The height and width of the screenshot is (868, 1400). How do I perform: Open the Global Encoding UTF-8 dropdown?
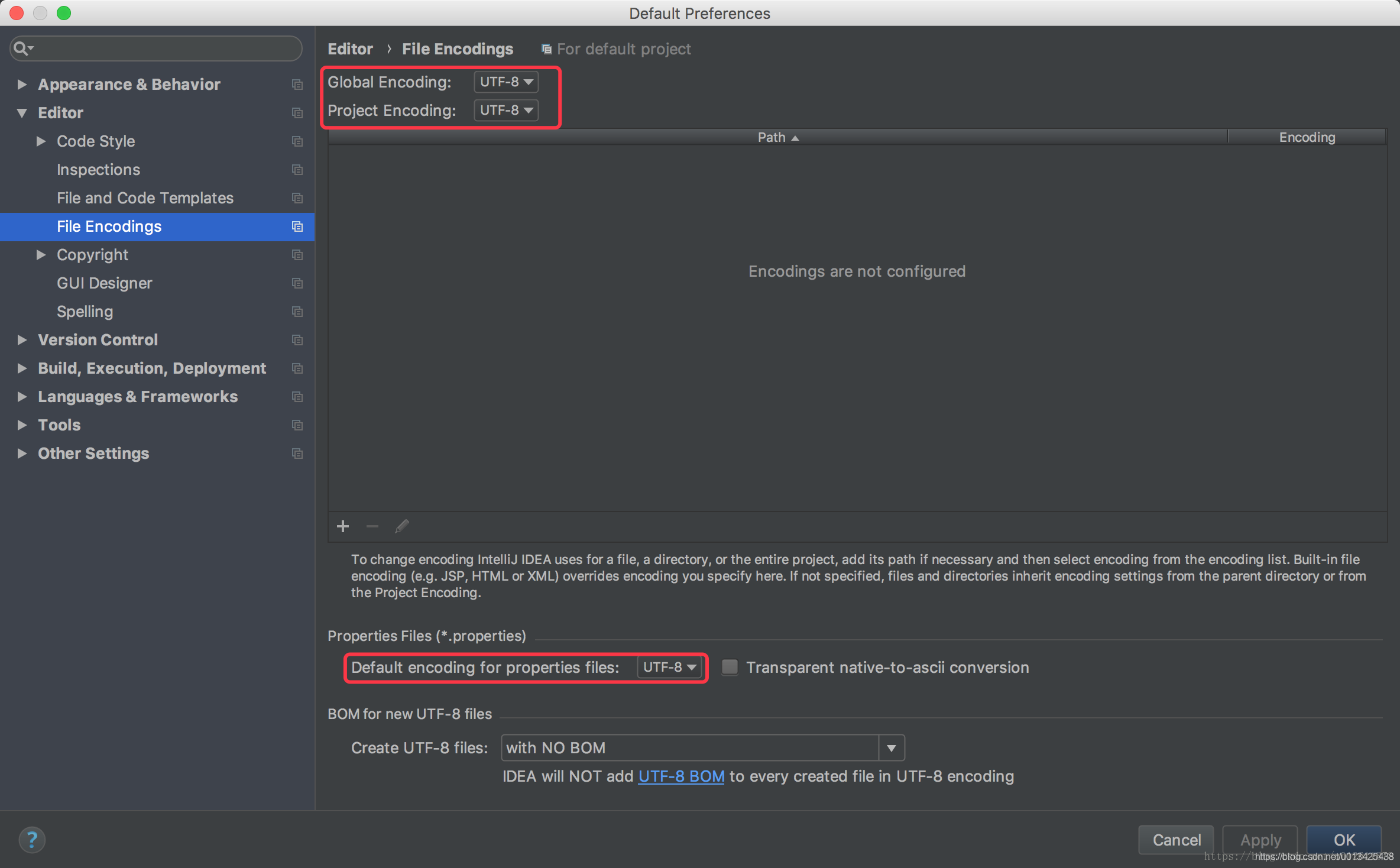[505, 81]
